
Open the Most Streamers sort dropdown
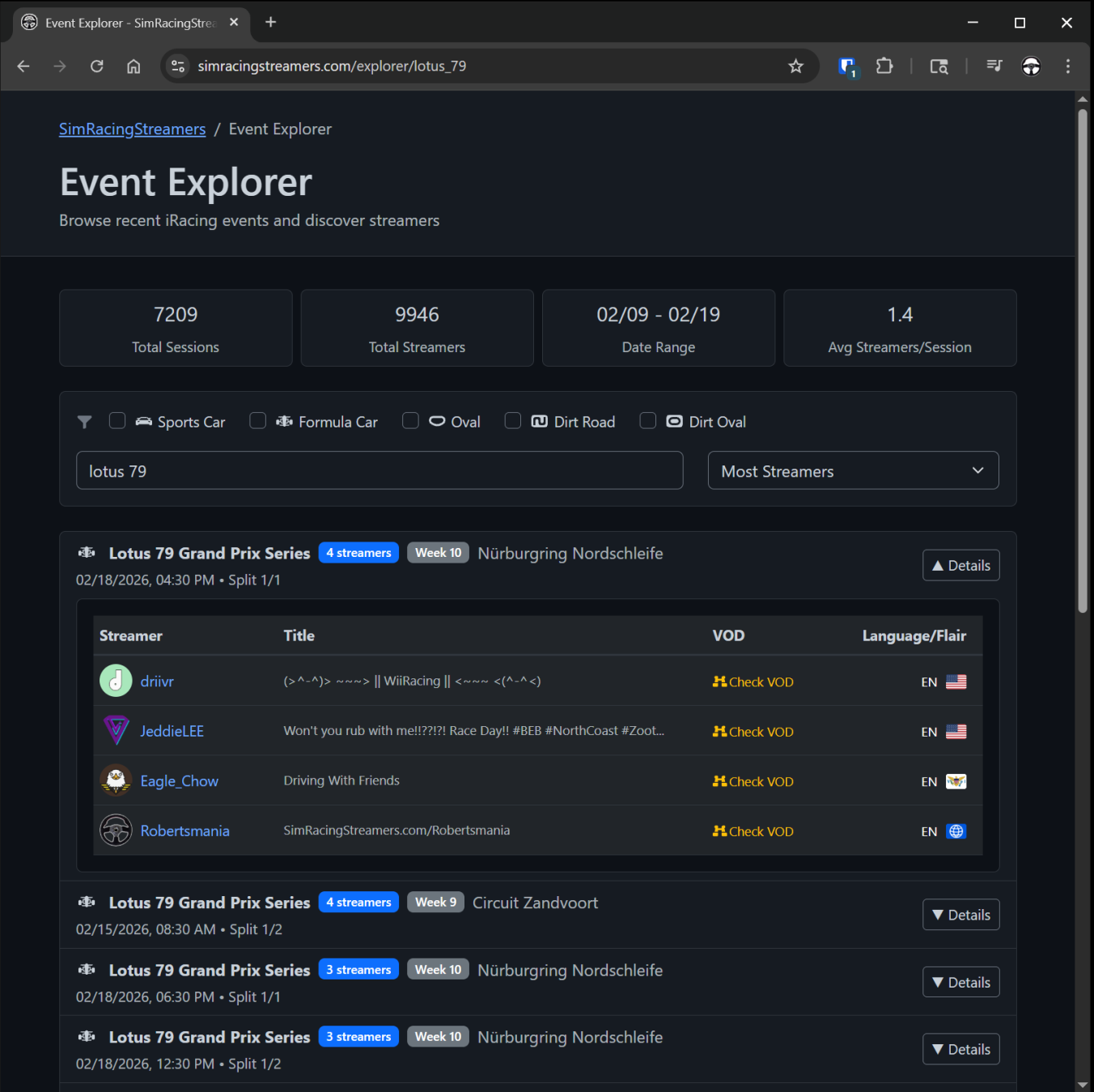tap(852, 470)
